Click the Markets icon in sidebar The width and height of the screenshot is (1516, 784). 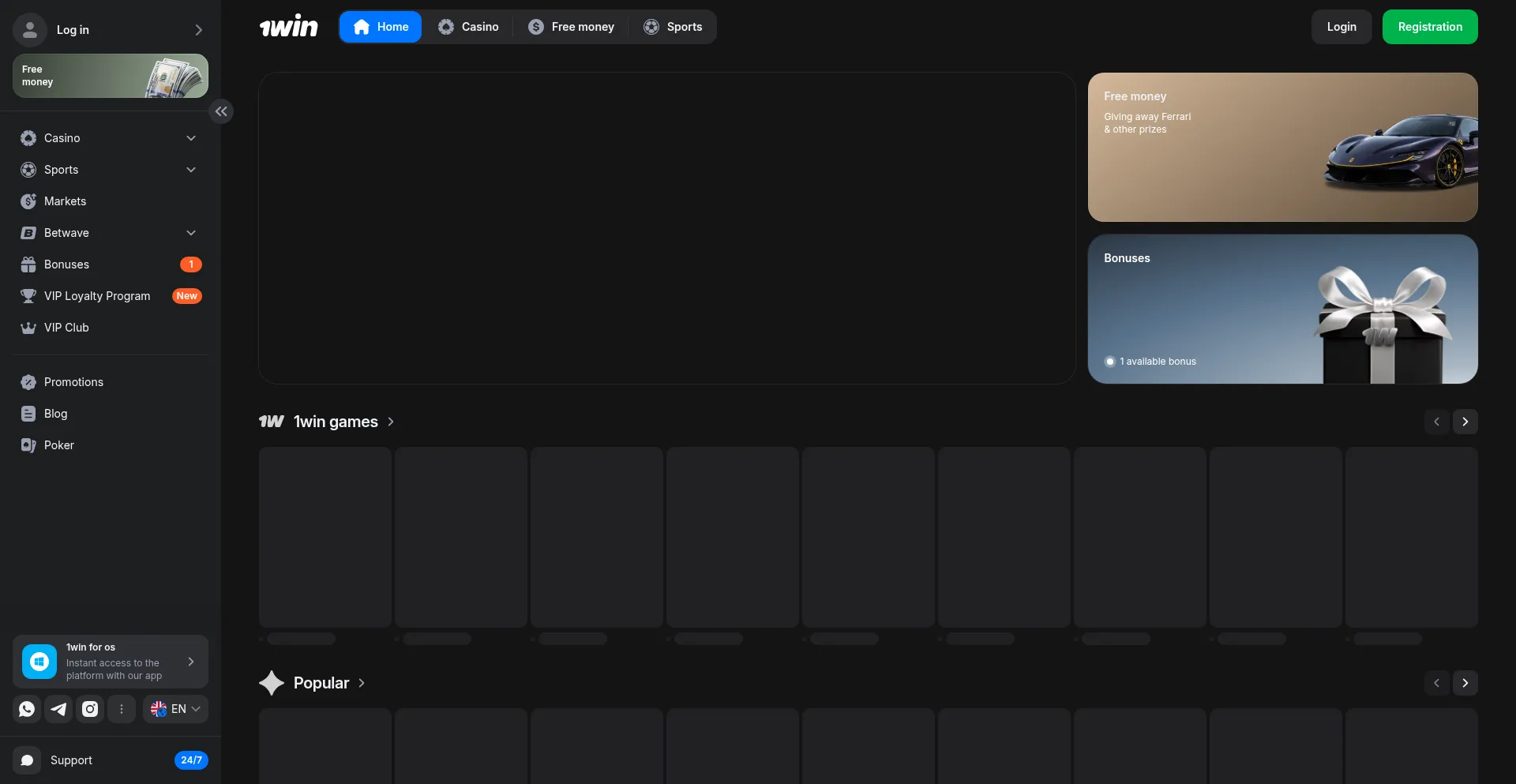[x=28, y=201]
